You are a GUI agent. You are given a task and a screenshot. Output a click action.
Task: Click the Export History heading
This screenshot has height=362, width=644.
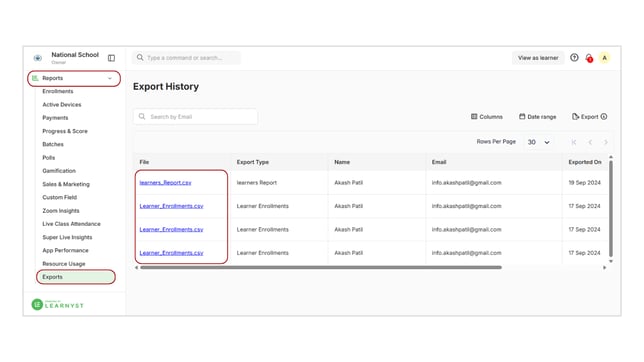166,87
